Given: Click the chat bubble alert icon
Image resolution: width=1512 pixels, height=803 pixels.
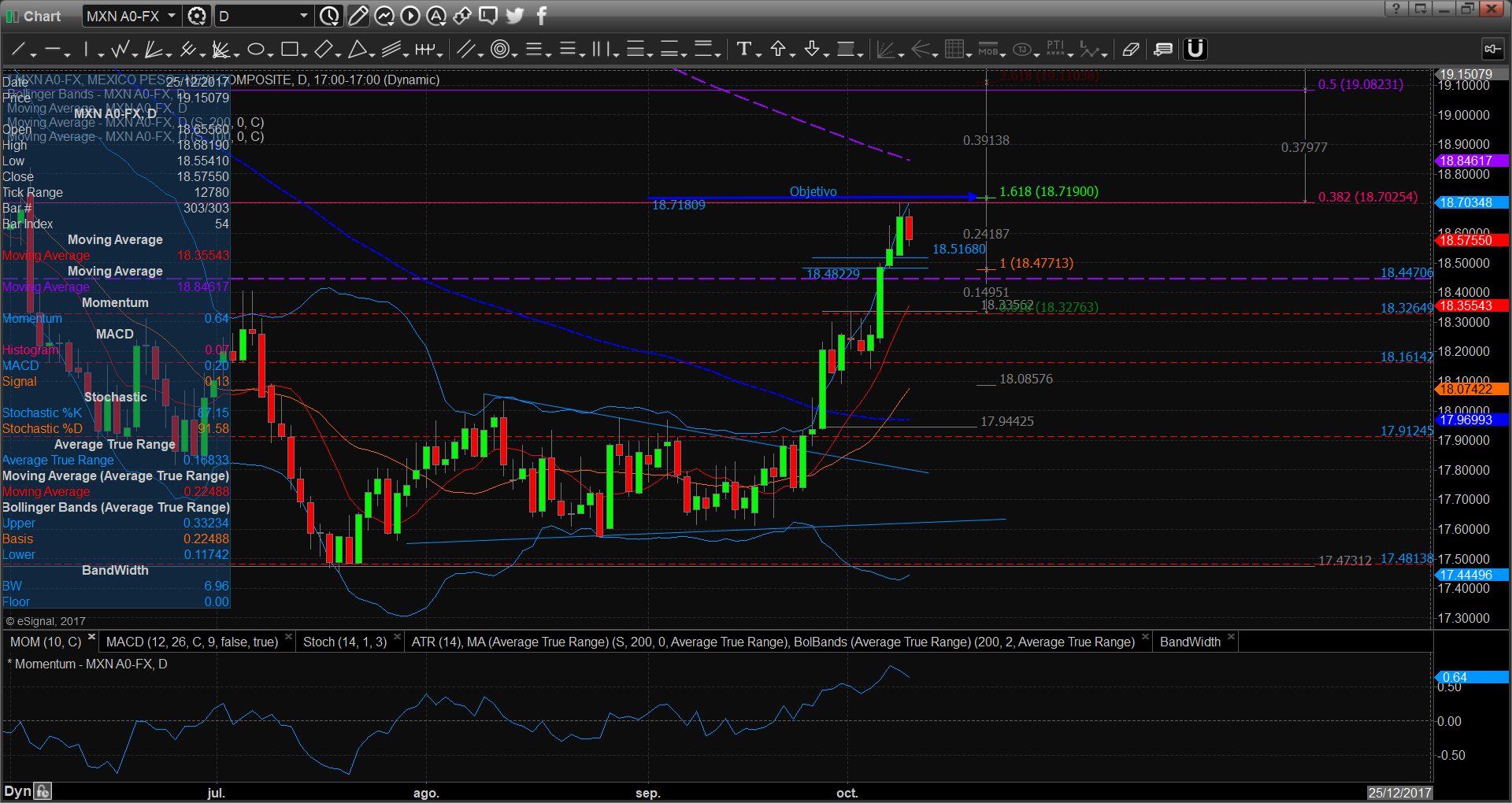Looking at the screenshot, I should (488, 16).
